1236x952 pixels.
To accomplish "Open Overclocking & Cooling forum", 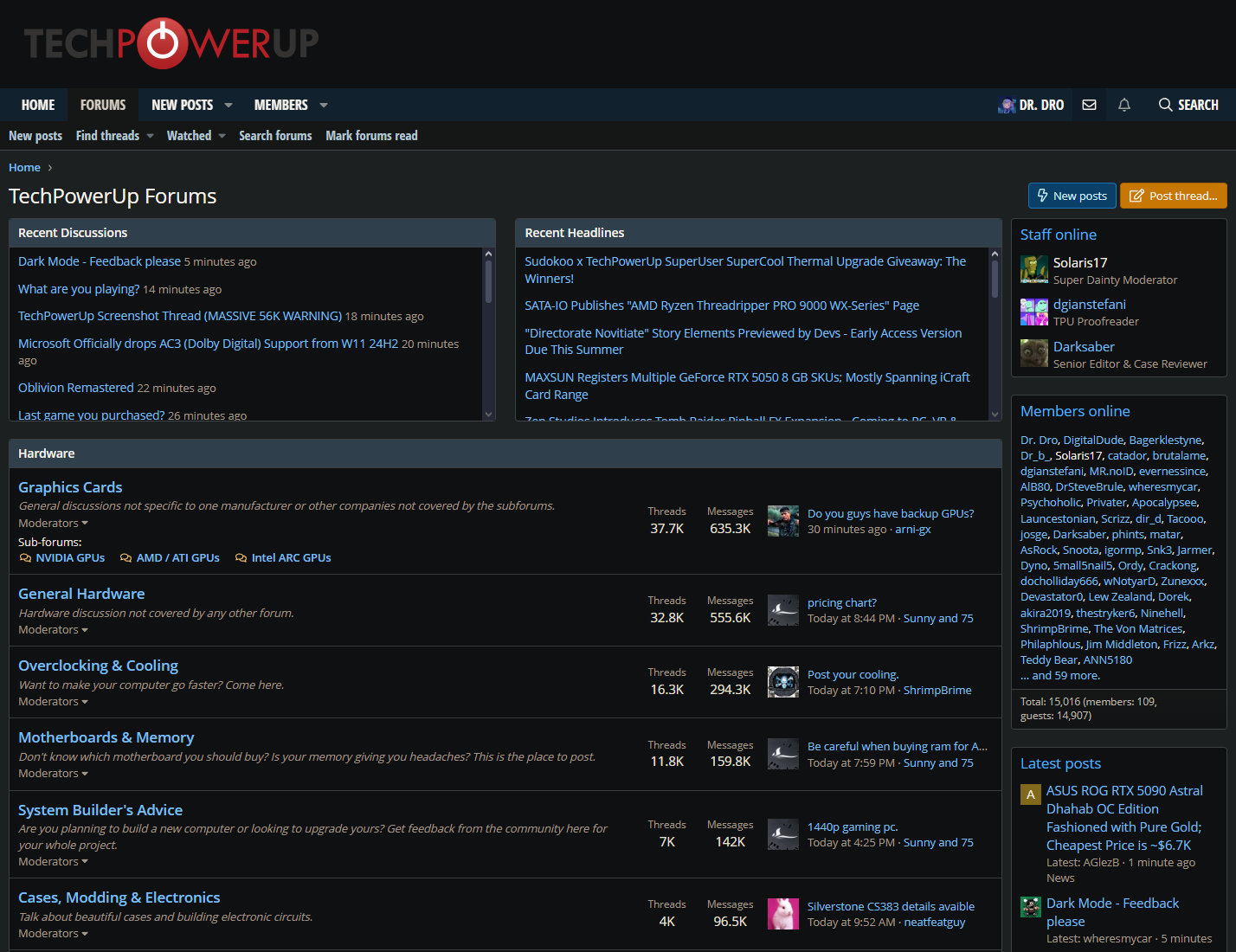I will pos(98,666).
